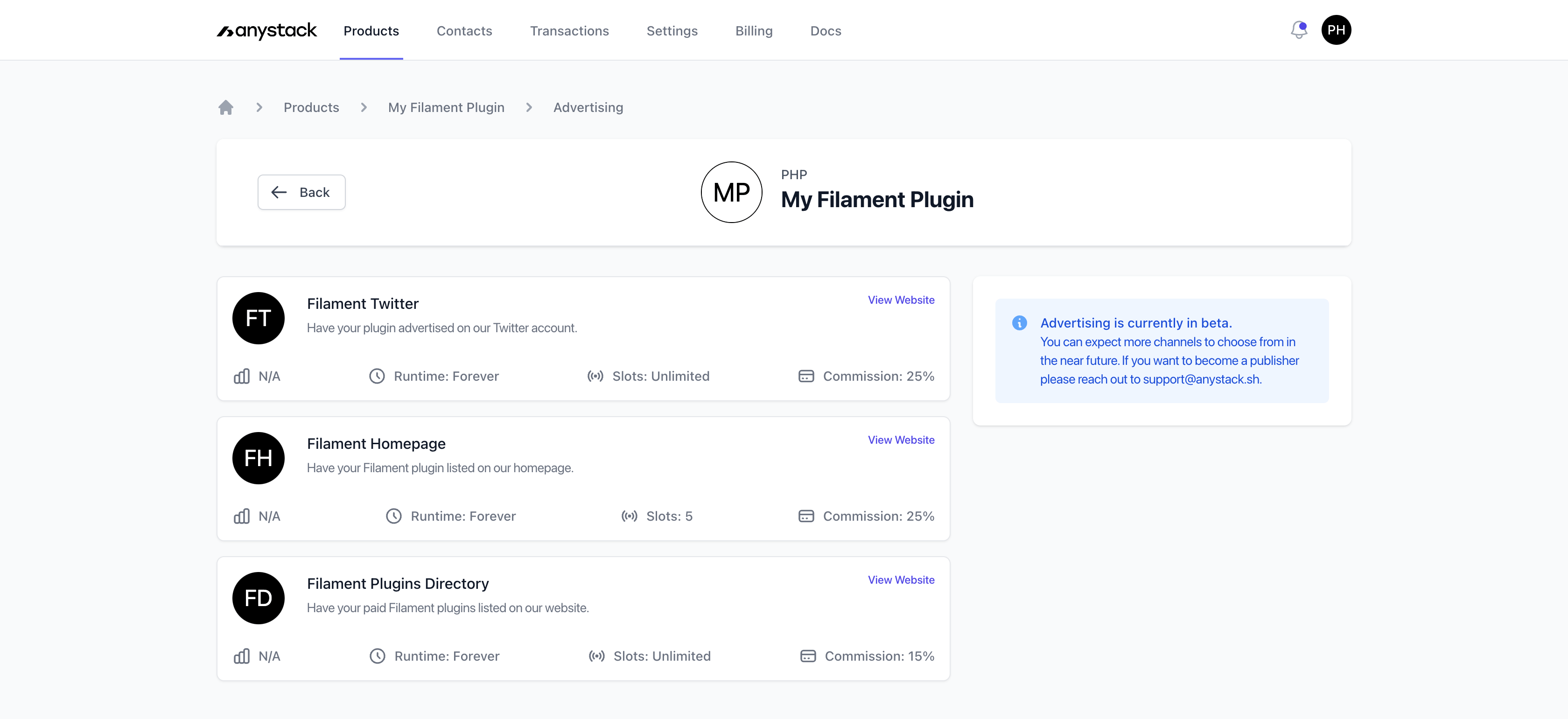Click the Filament Plugins Directory title
Image resolution: width=1568 pixels, height=719 pixels.
pyautogui.click(x=398, y=584)
